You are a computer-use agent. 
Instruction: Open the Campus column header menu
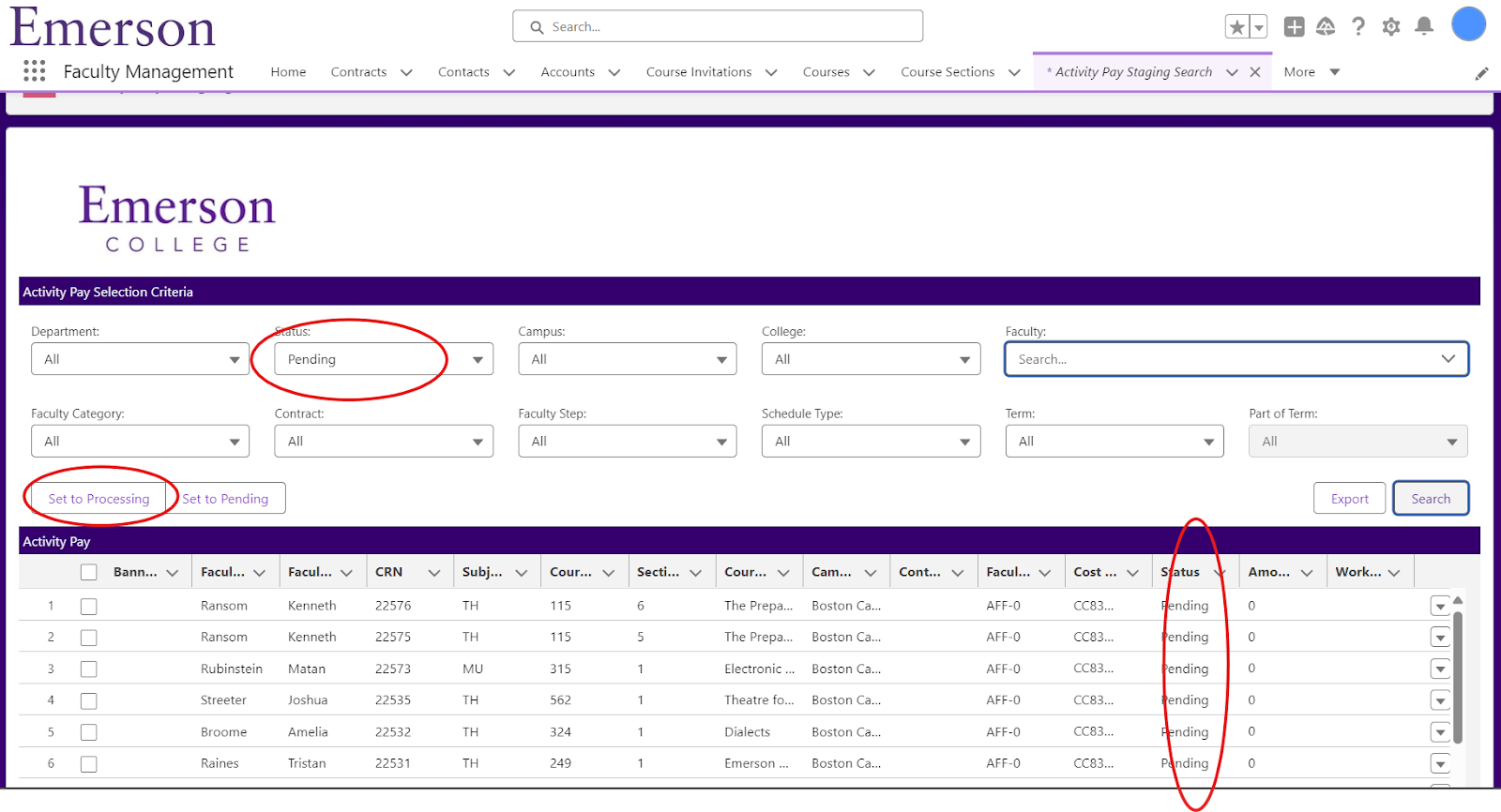tap(871, 573)
